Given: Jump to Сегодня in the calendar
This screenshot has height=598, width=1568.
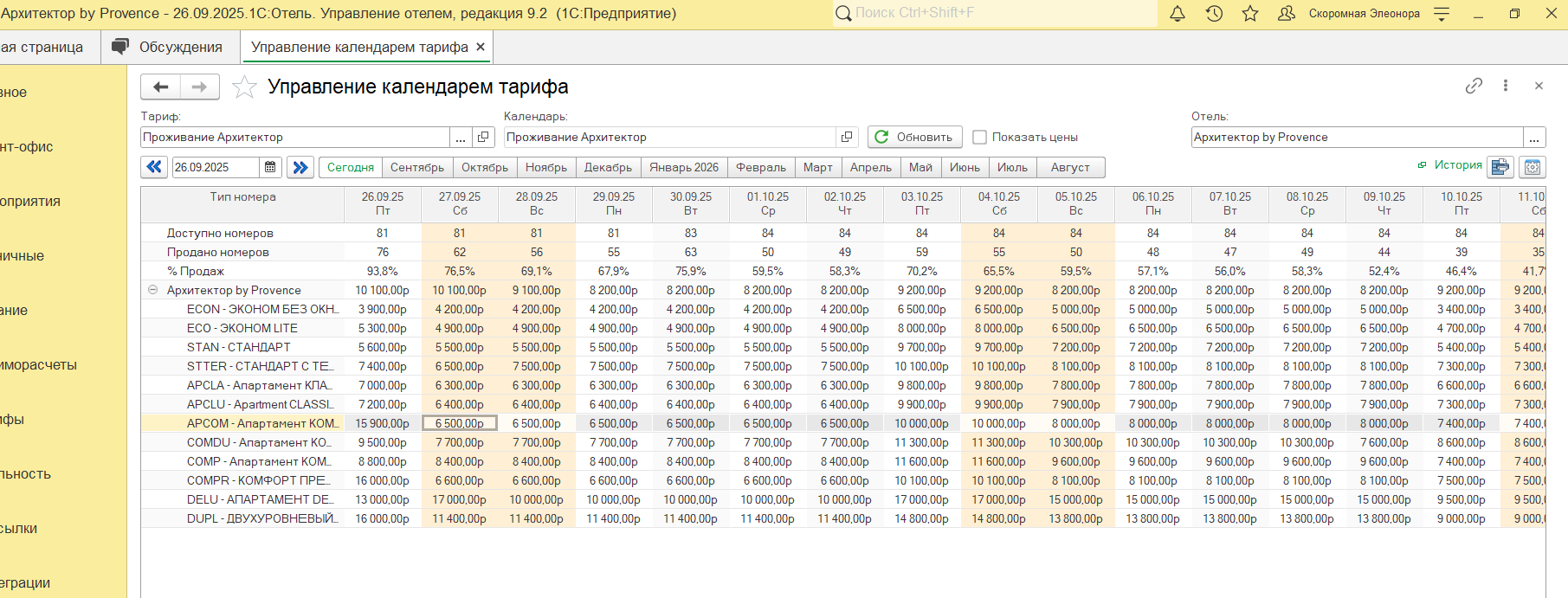Looking at the screenshot, I should (x=351, y=167).
